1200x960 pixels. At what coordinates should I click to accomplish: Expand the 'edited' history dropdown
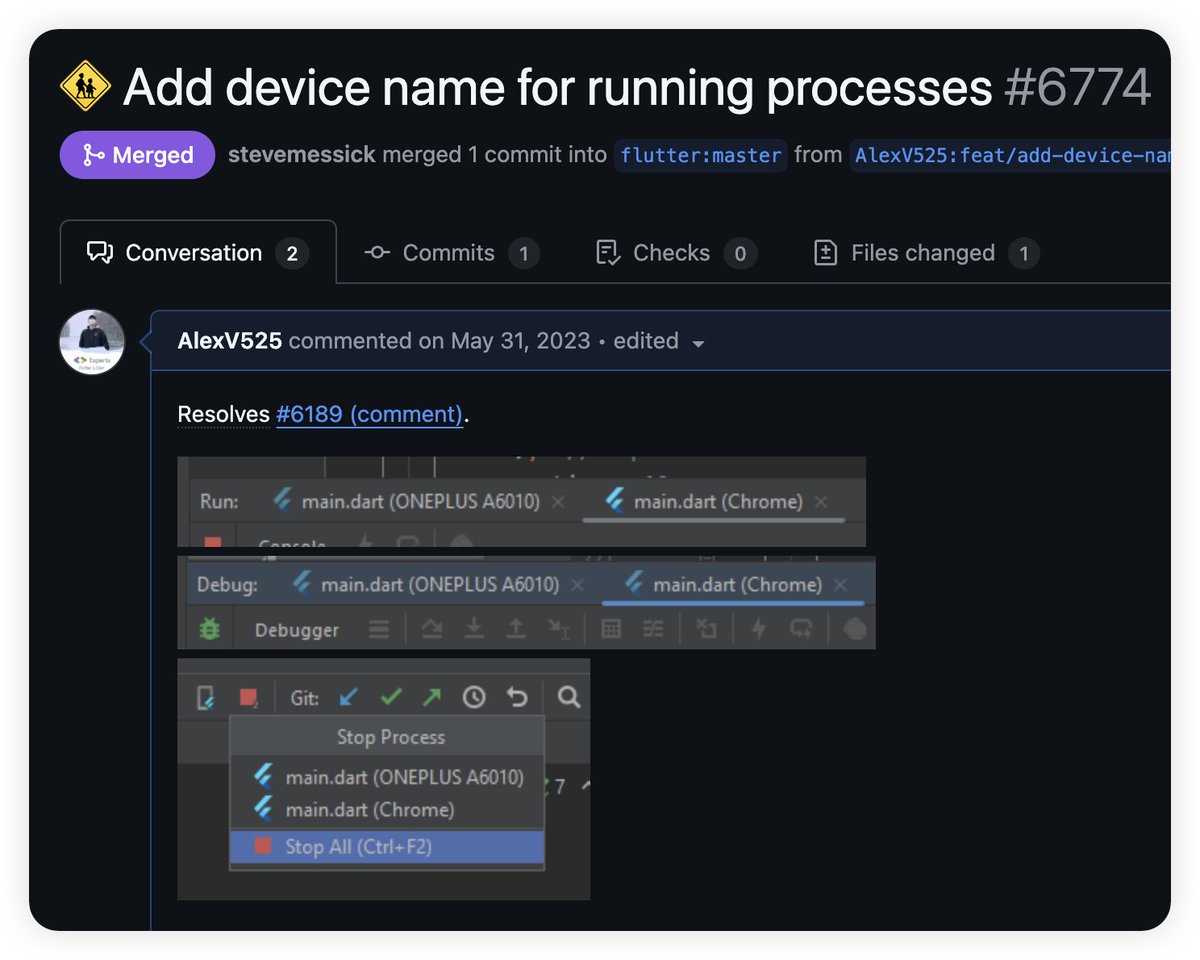[x=660, y=341]
